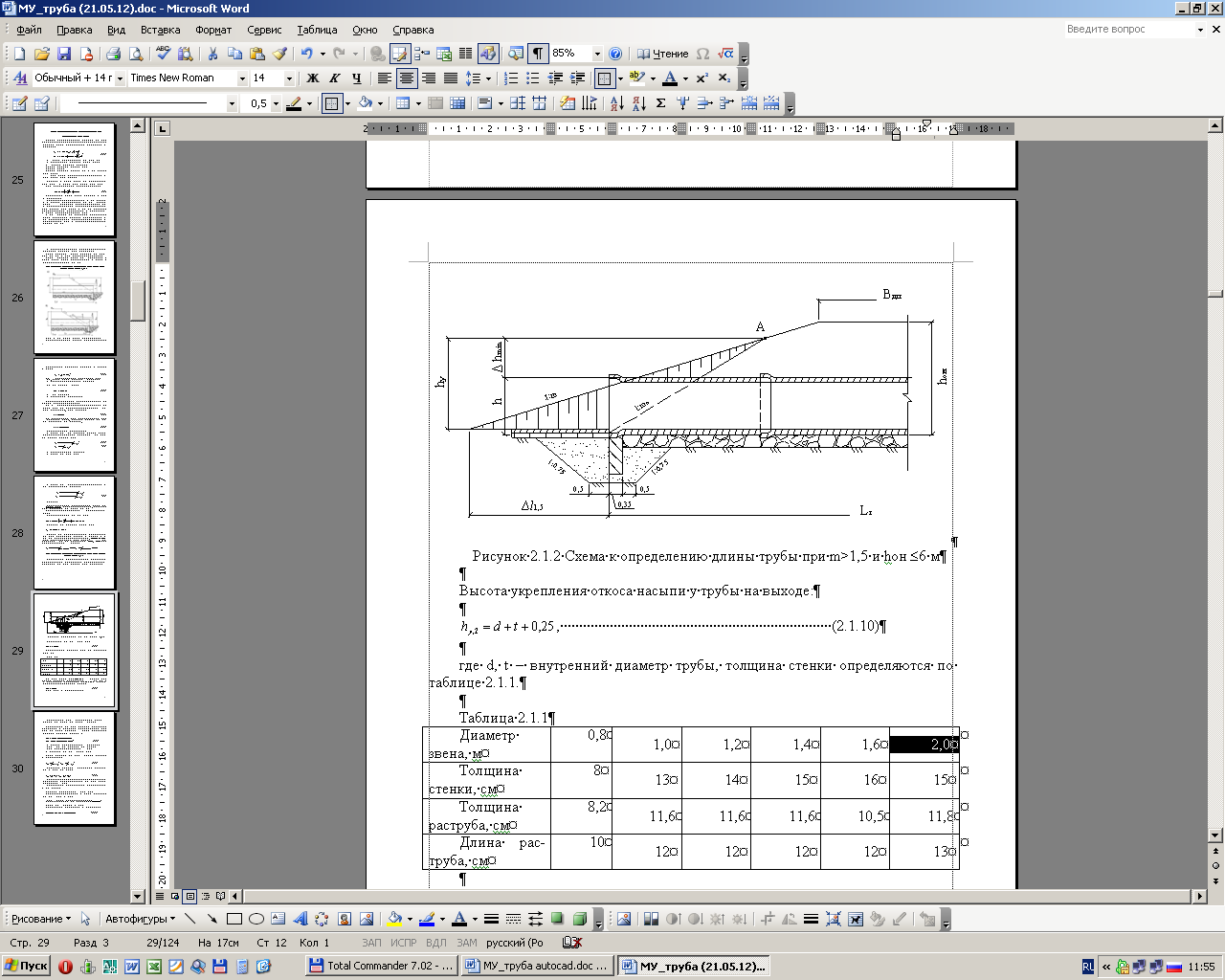Open the Автофигуры shapes menu
Image resolution: width=1225 pixels, height=980 pixels.
(140, 919)
